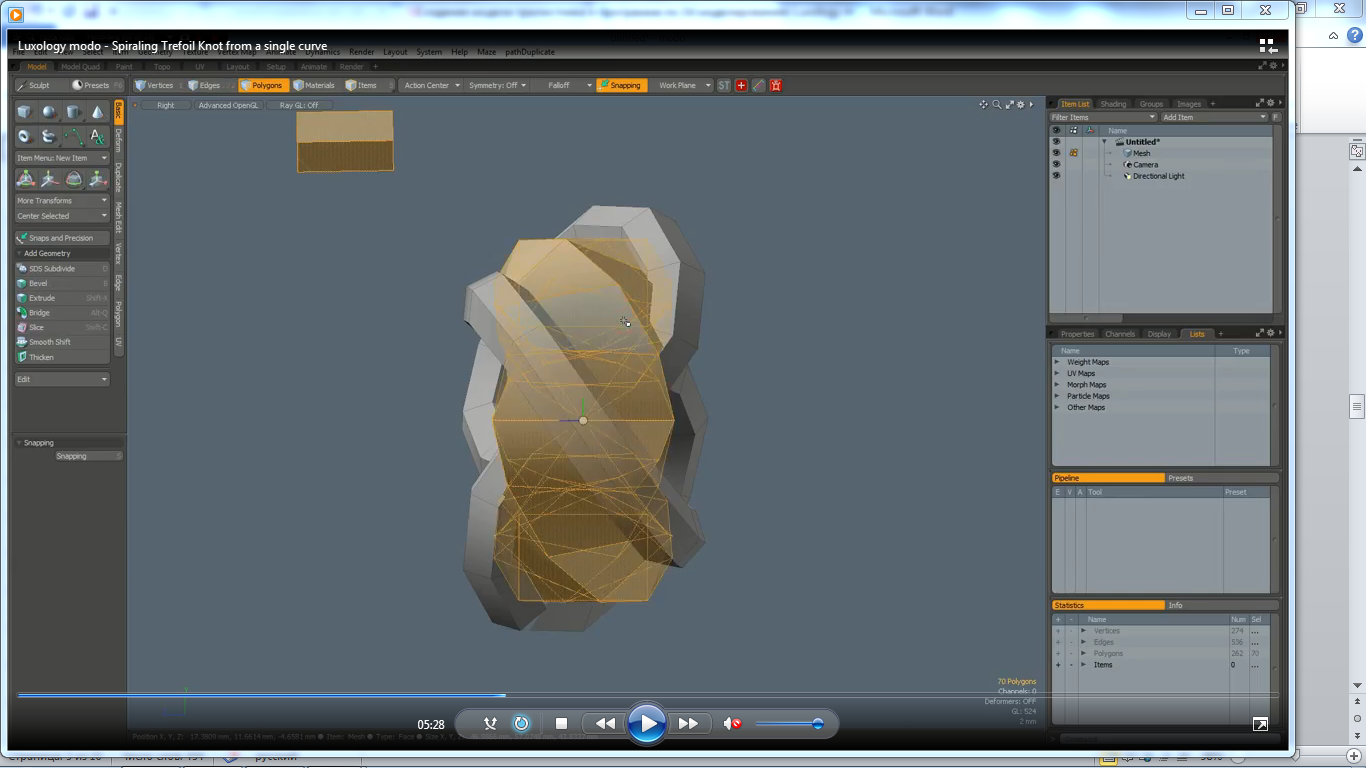This screenshot has height=768, width=1366.
Task: Toggle visibility eye of Camera item
Action: (x=1056, y=164)
